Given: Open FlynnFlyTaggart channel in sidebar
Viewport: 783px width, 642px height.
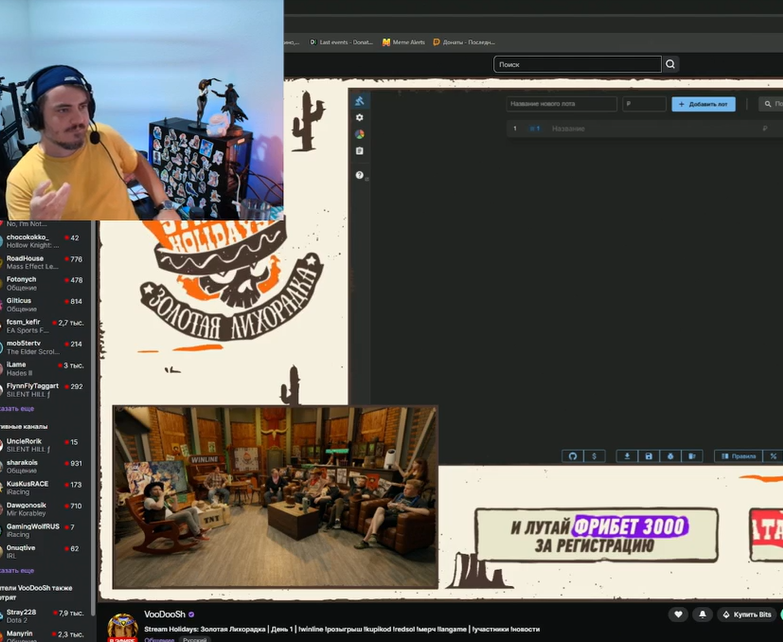Looking at the screenshot, I should click(43, 390).
